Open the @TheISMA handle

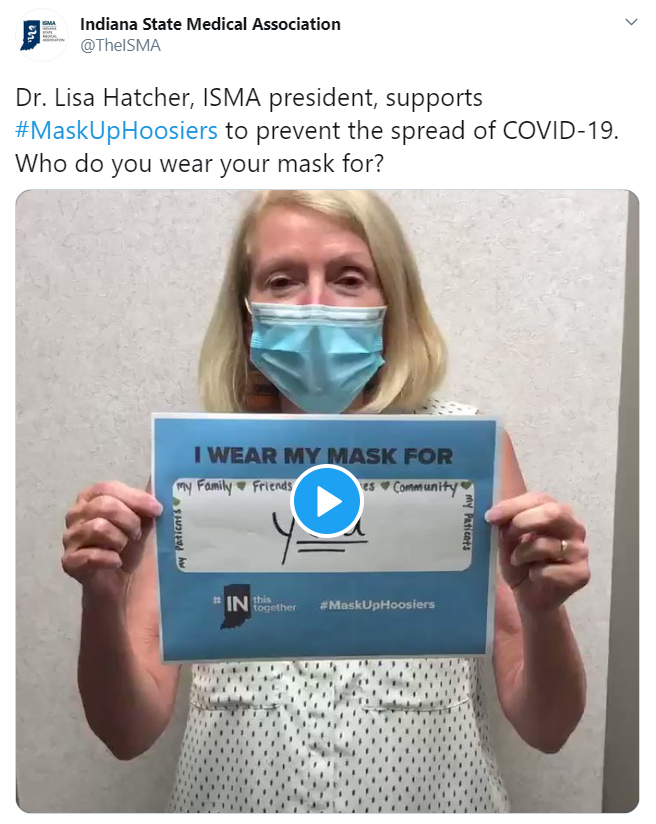point(120,46)
